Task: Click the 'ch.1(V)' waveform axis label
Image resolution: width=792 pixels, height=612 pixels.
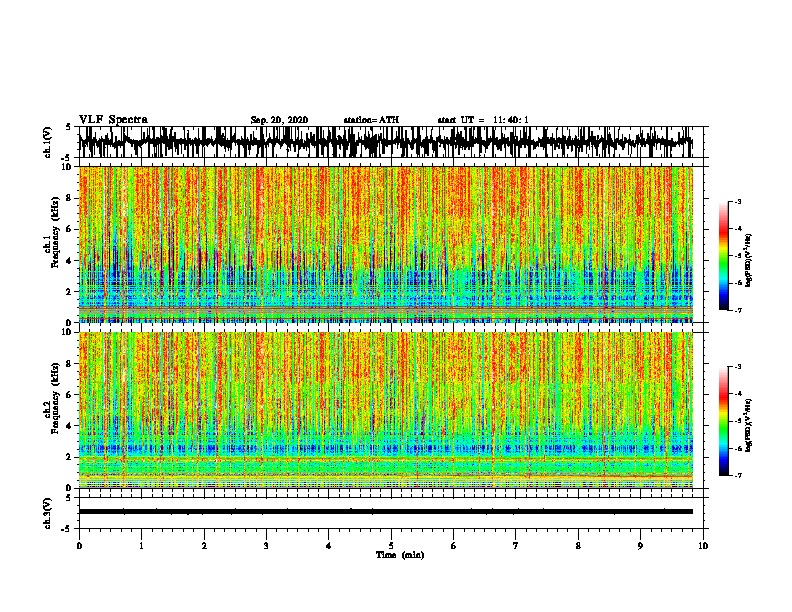Action: [48, 142]
